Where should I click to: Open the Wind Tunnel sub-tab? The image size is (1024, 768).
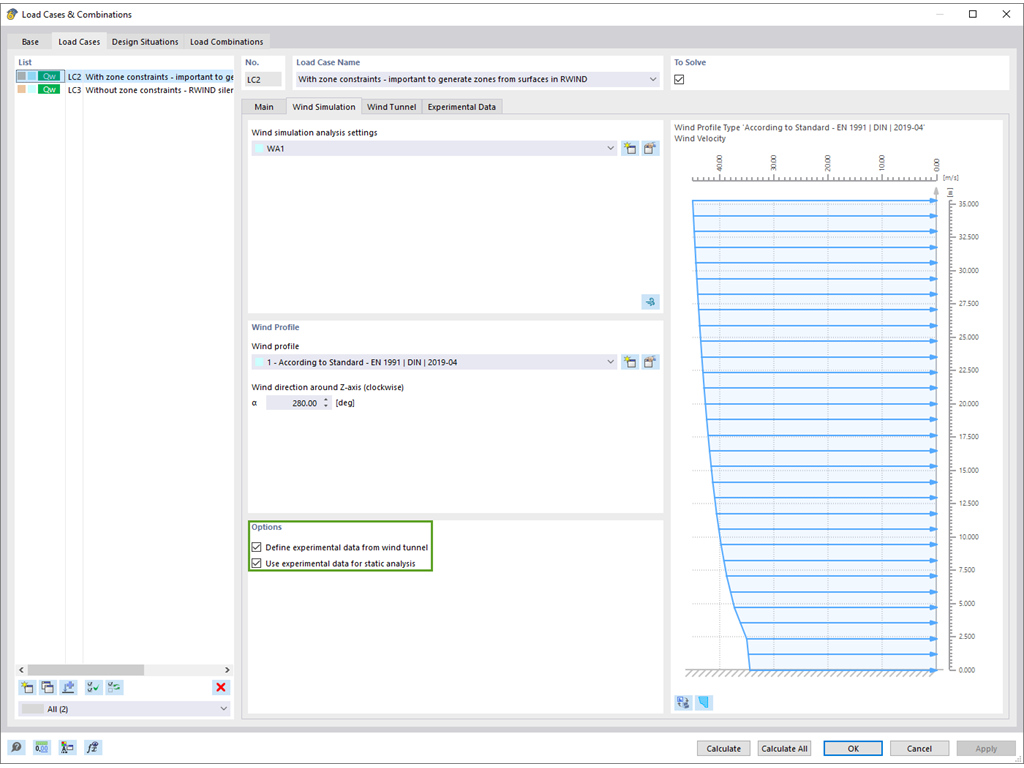[391, 106]
